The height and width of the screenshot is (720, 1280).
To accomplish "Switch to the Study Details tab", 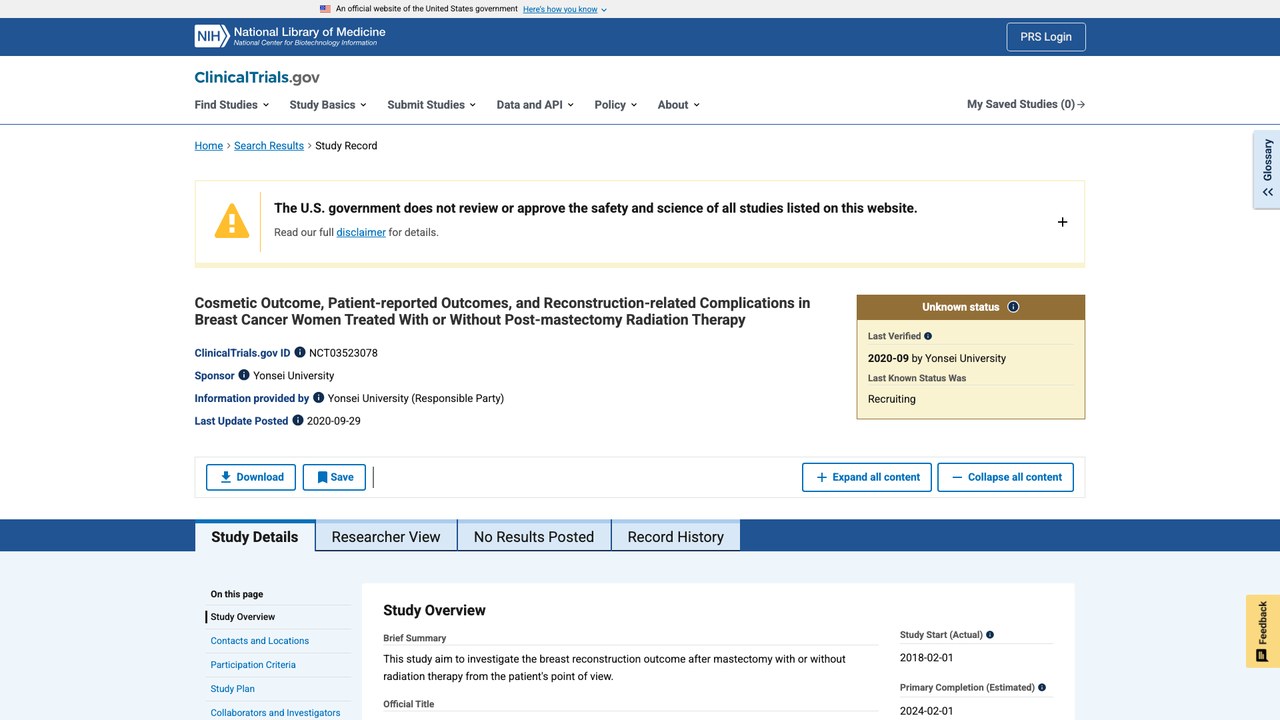I will (255, 536).
